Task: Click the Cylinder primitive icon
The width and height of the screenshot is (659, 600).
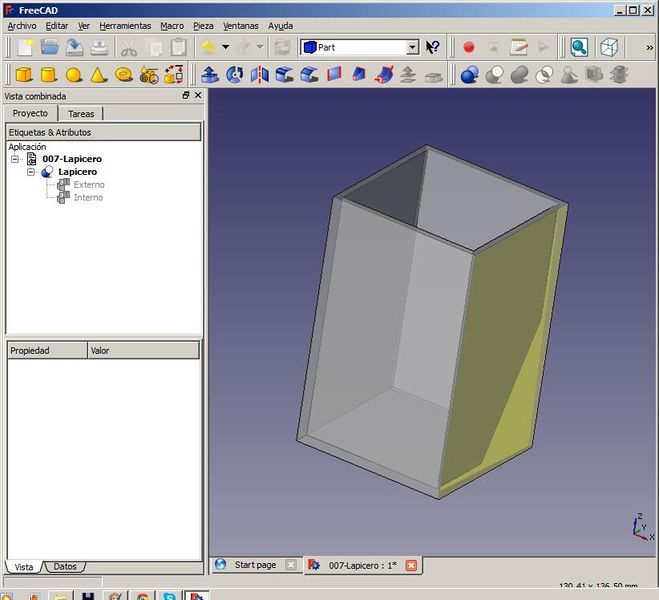Action: 48,75
